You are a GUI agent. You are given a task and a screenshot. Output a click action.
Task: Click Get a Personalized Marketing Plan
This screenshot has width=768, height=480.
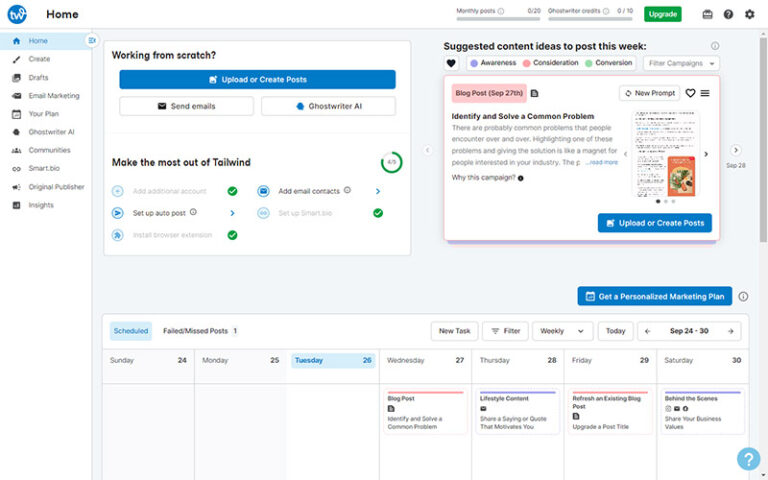click(x=654, y=296)
